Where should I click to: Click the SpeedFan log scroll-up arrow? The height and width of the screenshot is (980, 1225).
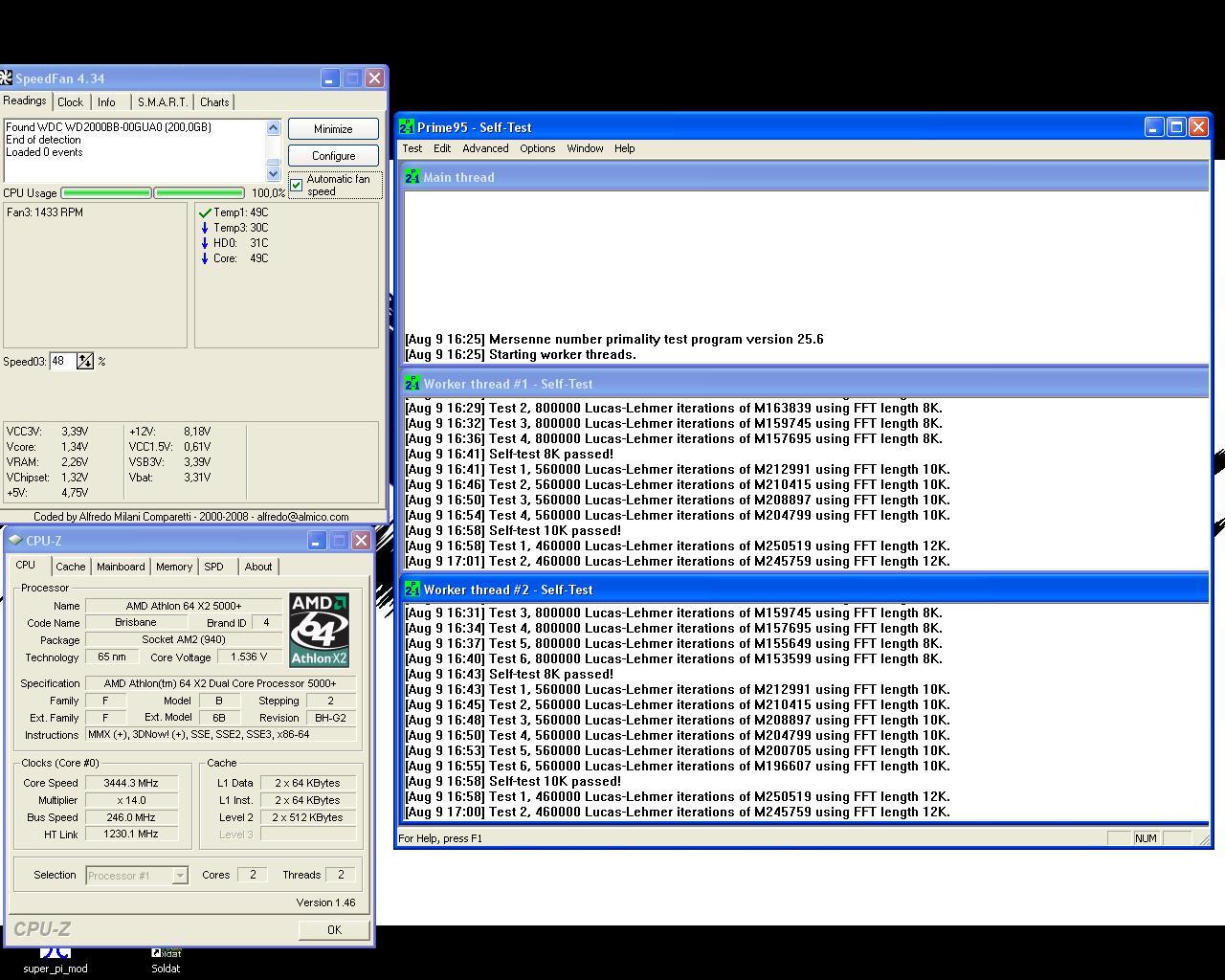pyautogui.click(x=273, y=127)
